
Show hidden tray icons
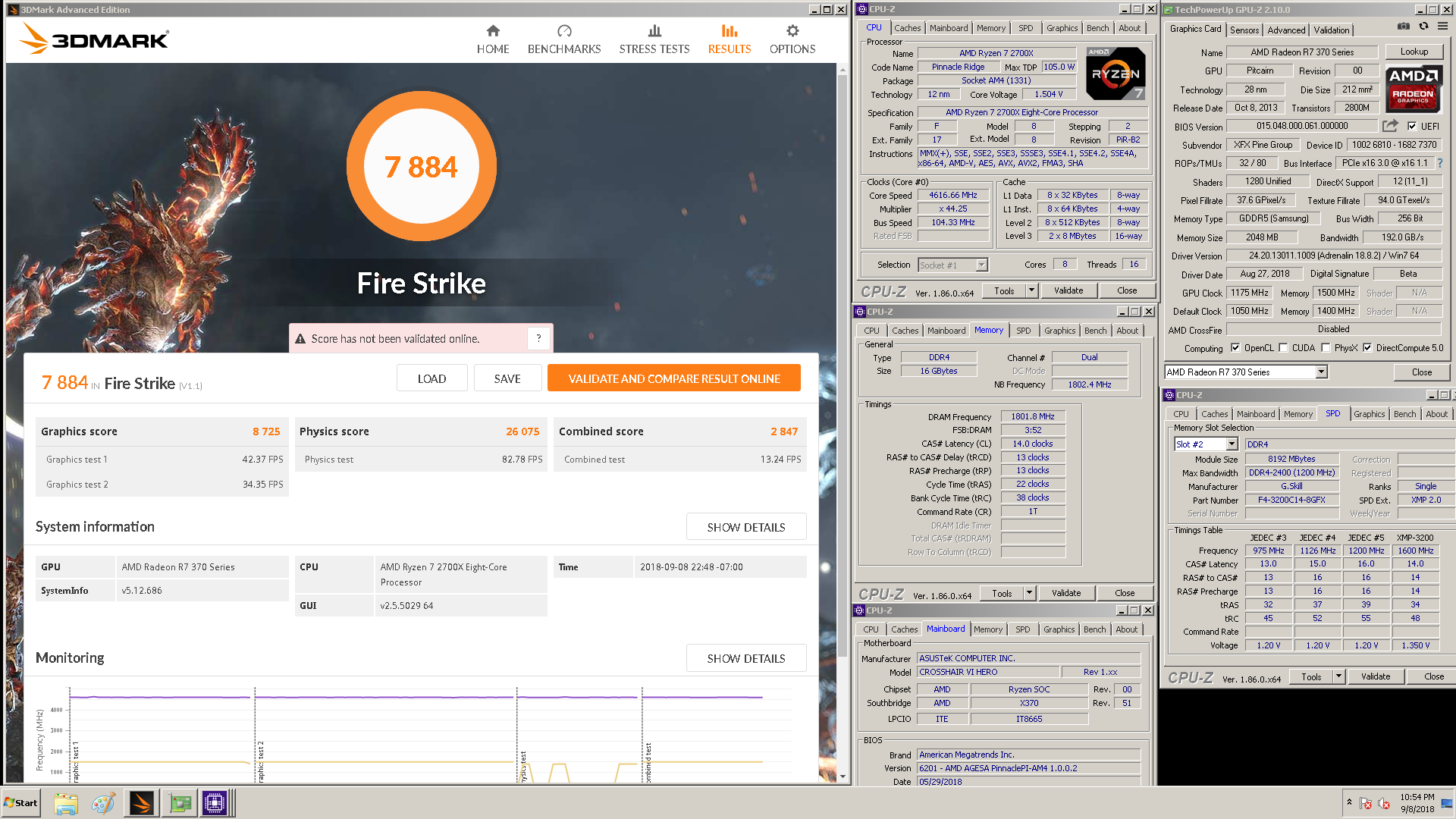[1349, 802]
